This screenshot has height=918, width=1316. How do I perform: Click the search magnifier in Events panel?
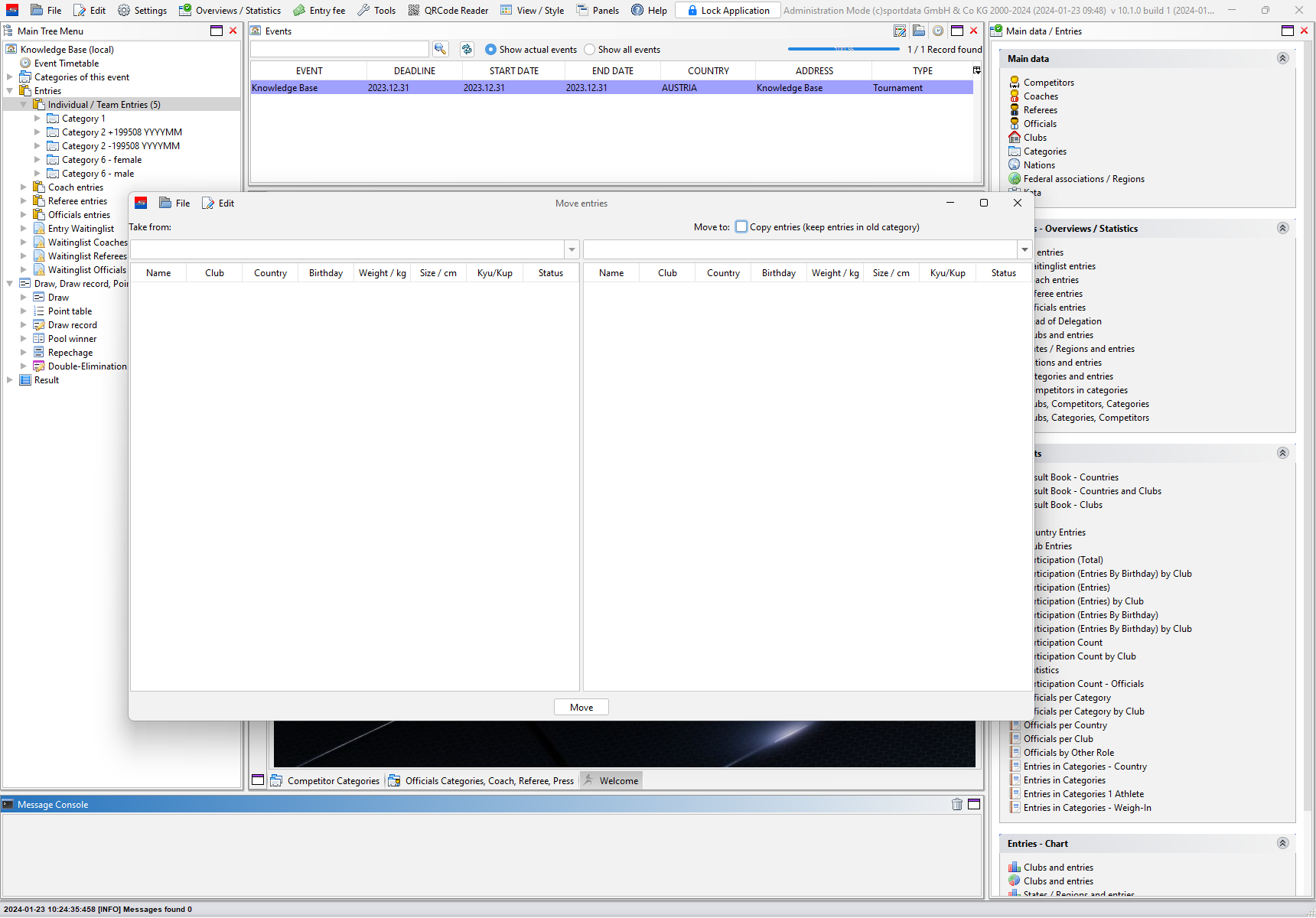[440, 49]
